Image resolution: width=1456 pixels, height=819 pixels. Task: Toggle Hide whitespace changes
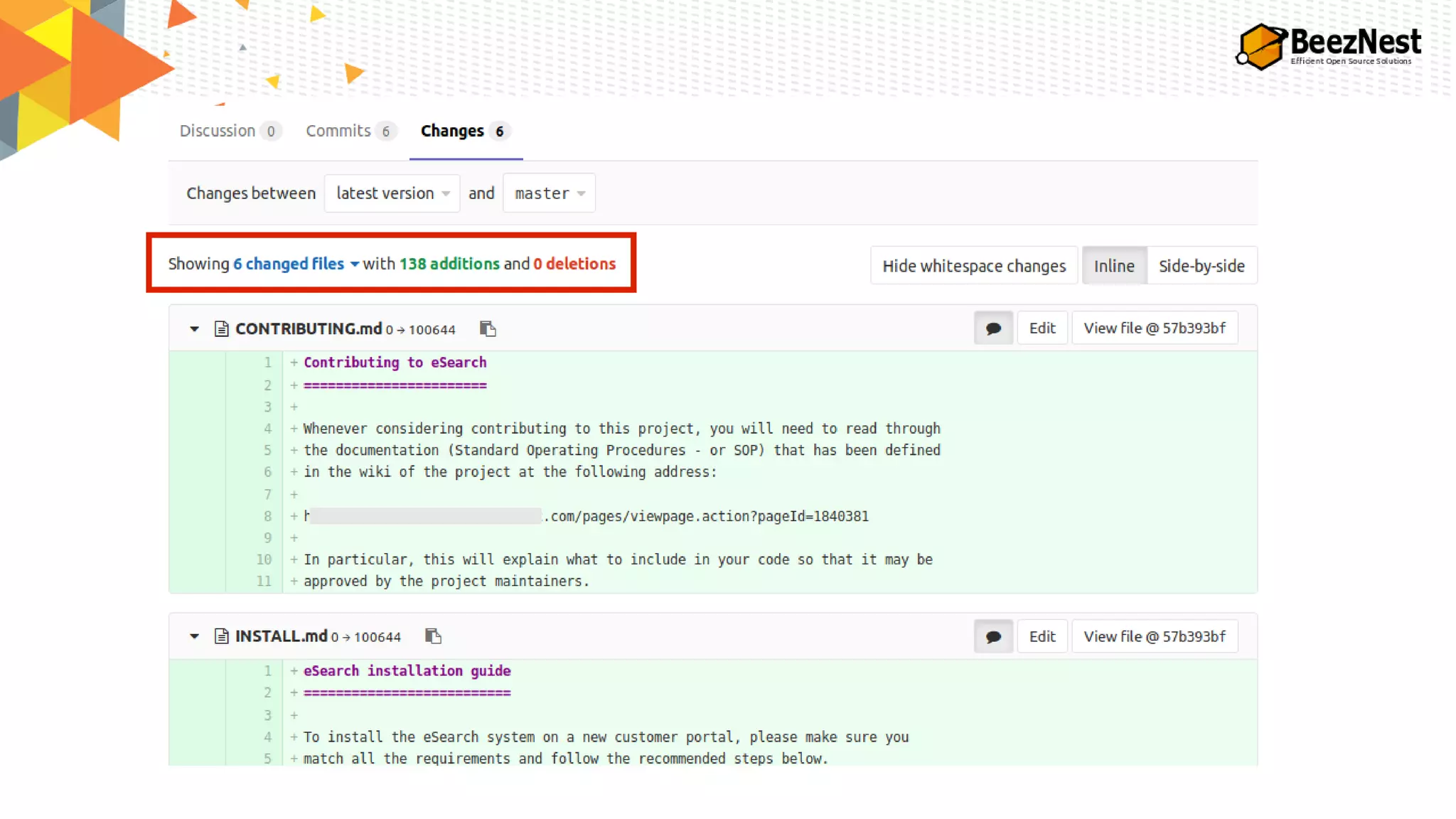click(973, 266)
